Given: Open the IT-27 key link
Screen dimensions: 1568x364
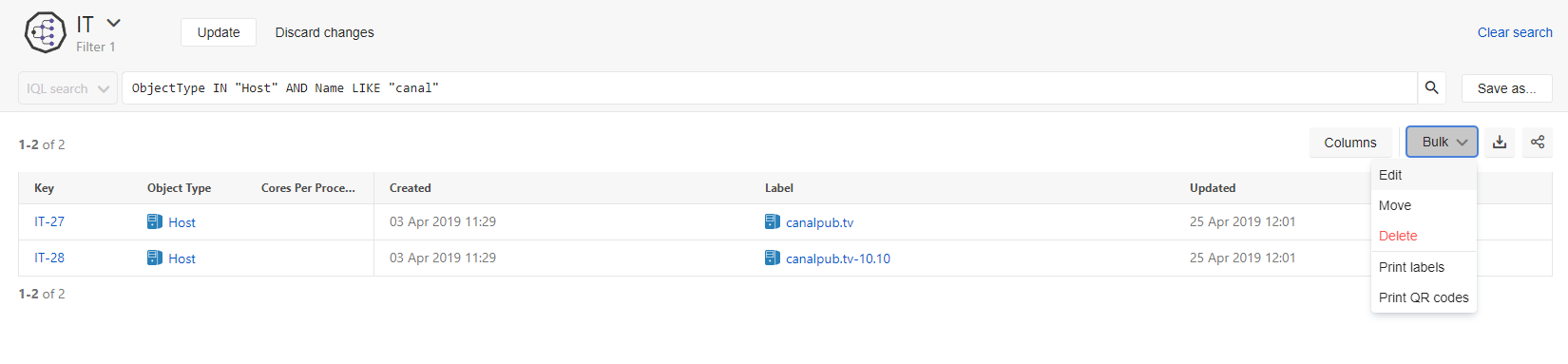Looking at the screenshot, I should coord(49,221).
